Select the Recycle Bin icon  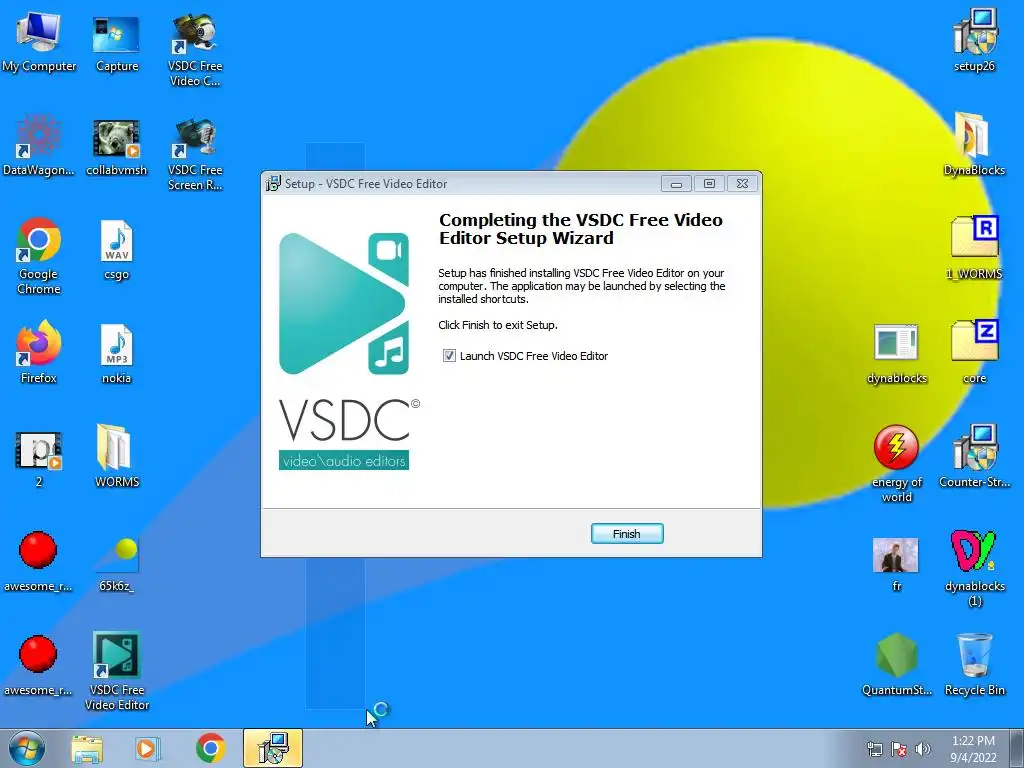coord(974,664)
